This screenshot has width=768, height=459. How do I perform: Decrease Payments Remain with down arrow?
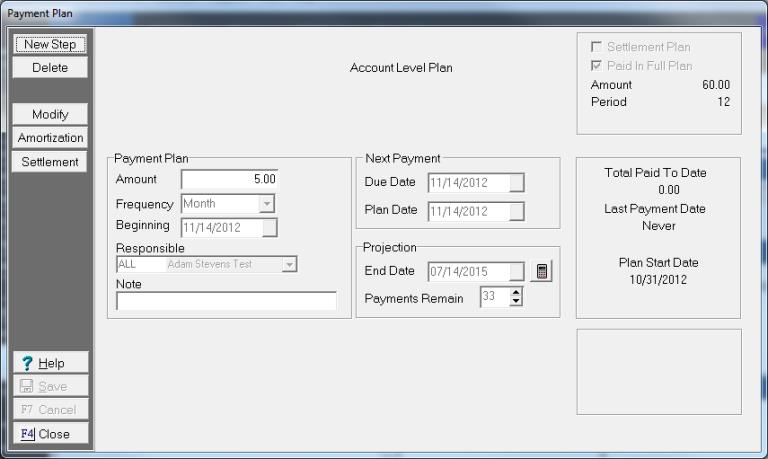516,303
